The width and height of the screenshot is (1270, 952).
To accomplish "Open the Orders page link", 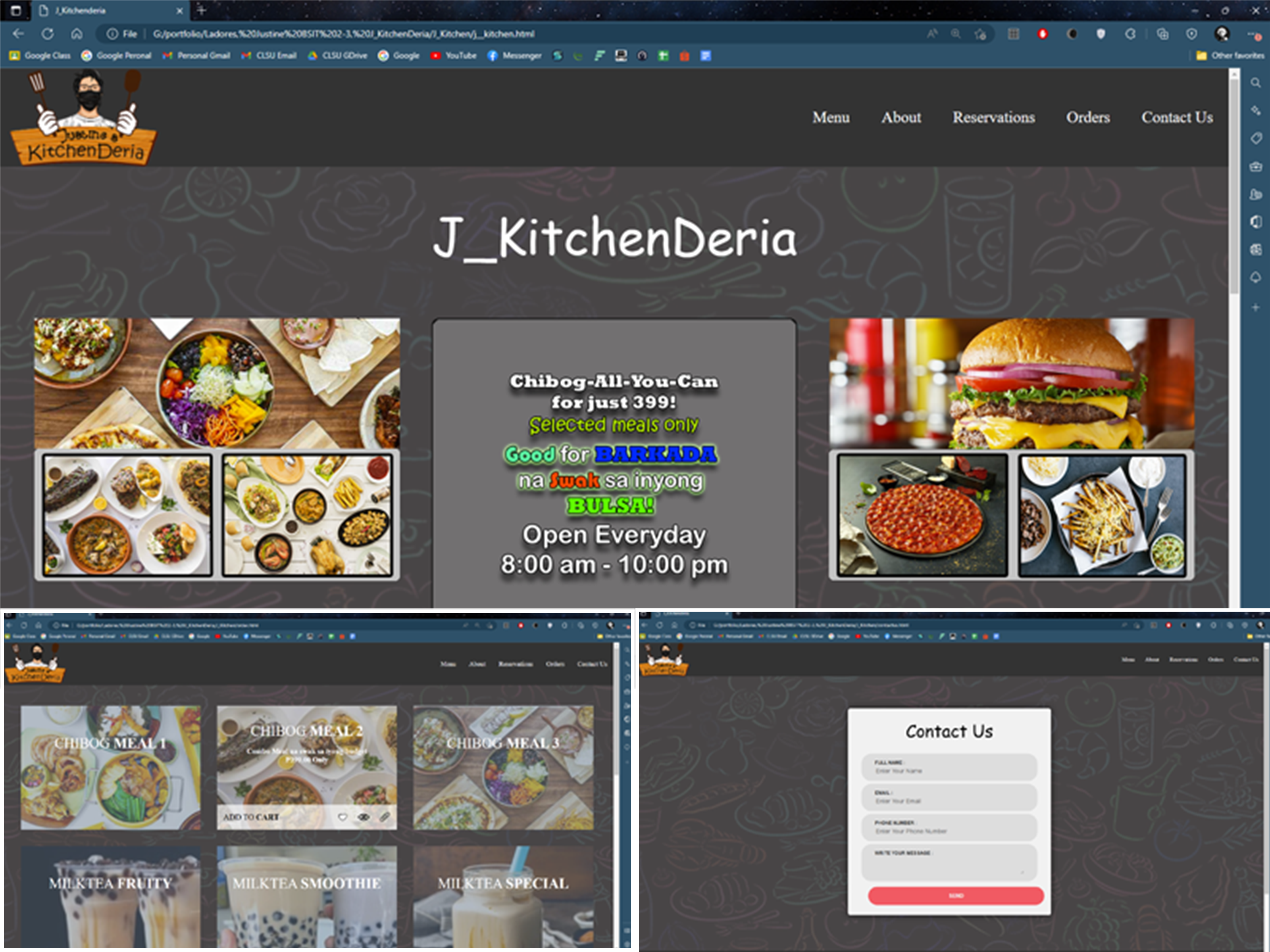I will click(1087, 118).
